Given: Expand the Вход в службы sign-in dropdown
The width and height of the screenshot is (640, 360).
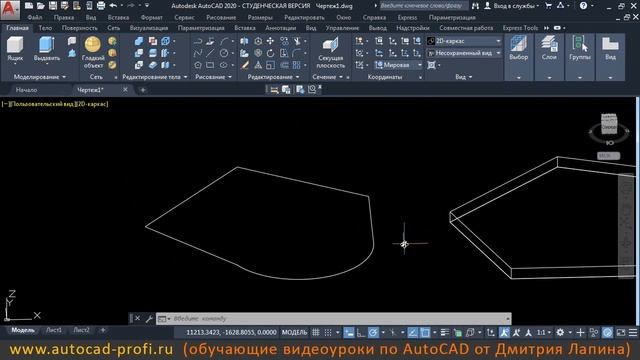Looking at the screenshot, I should (x=513, y=6).
